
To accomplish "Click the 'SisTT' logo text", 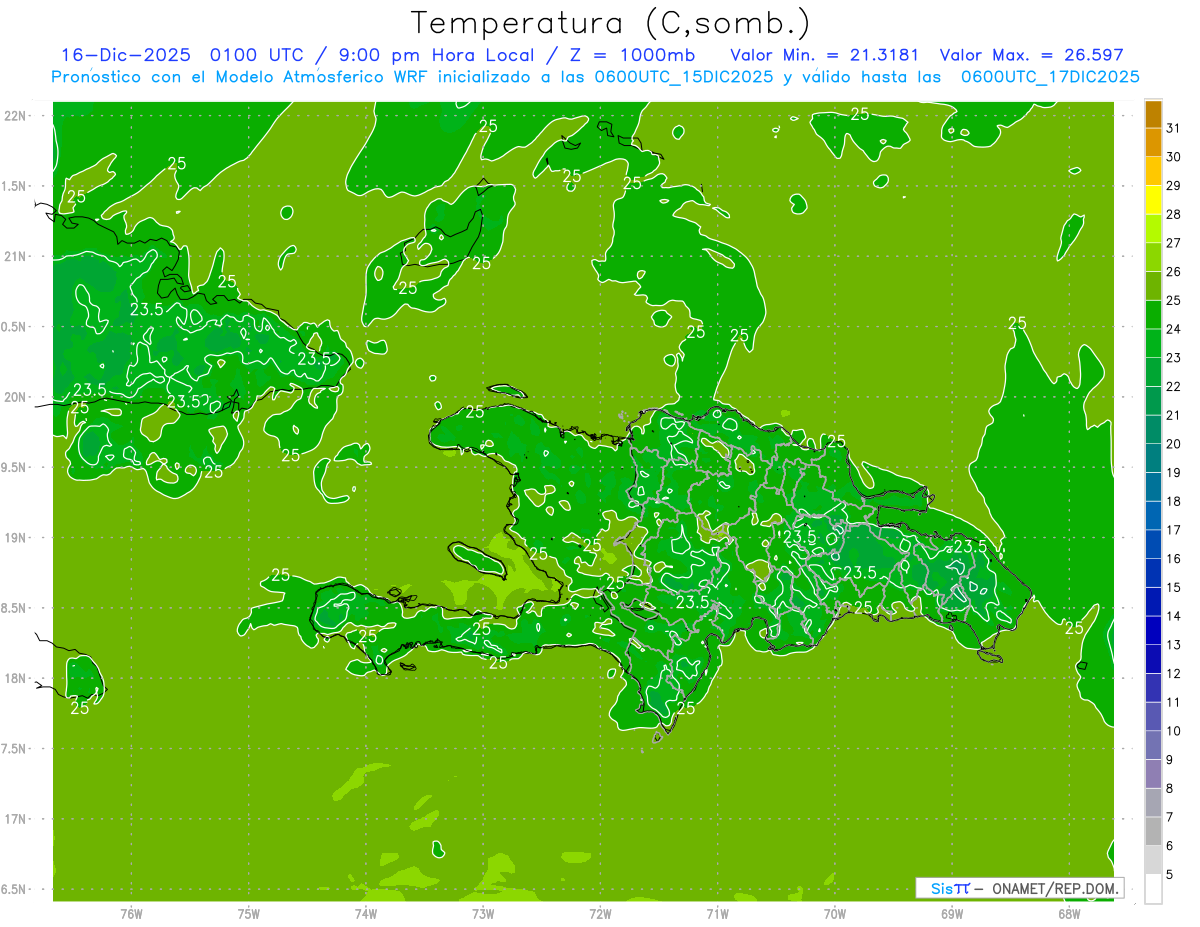I will (x=950, y=888).
